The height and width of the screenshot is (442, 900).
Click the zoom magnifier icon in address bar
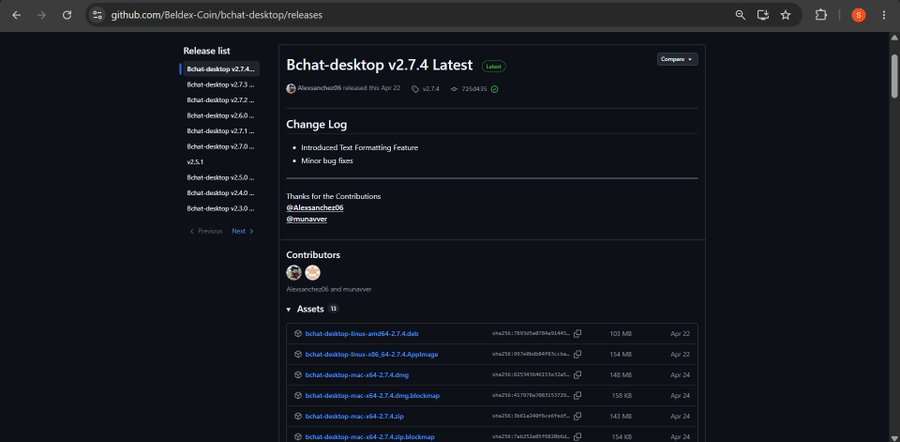pos(740,15)
